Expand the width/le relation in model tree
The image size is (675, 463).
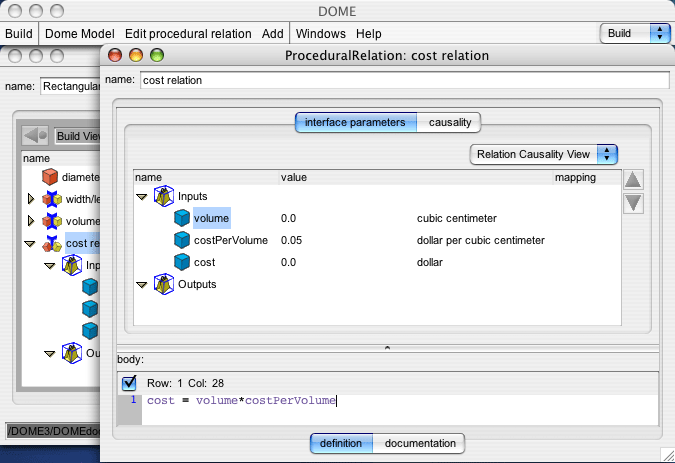(31, 199)
